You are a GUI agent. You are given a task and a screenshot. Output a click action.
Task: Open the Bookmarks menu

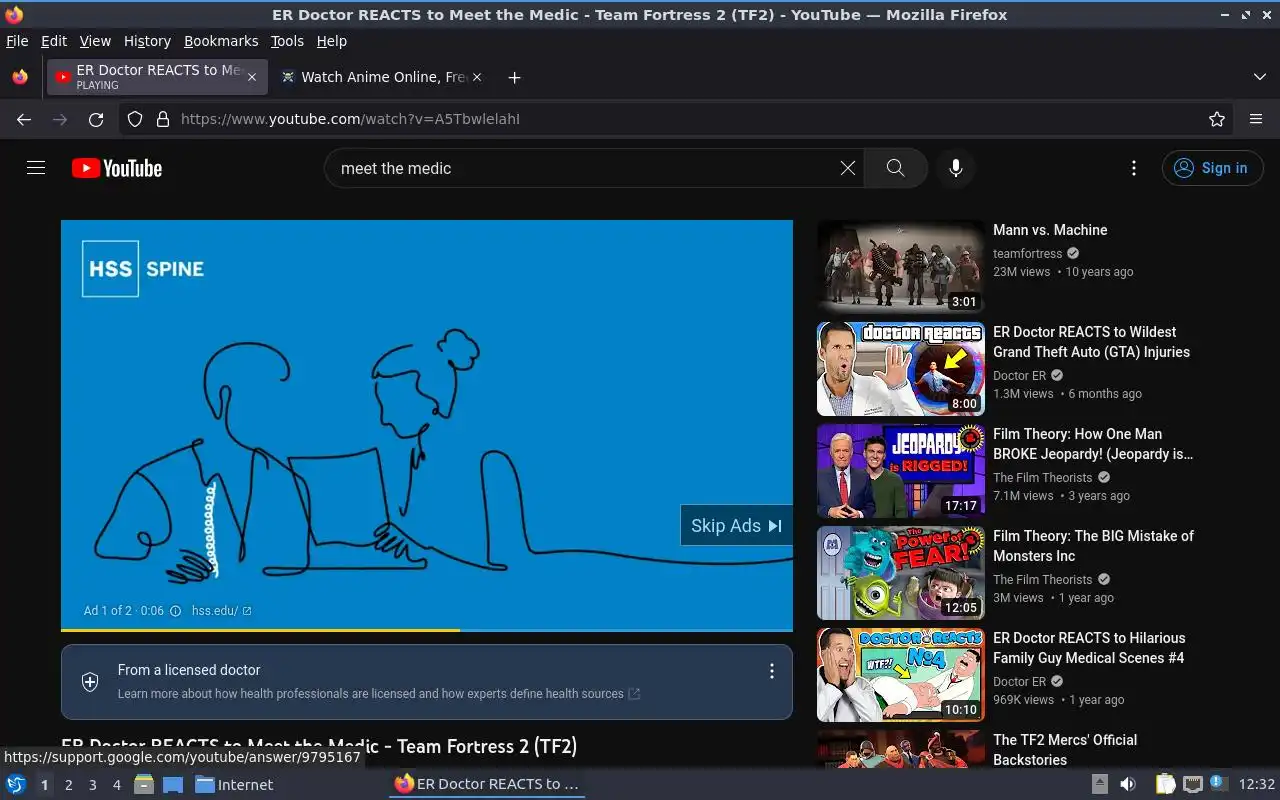tap(221, 41)
